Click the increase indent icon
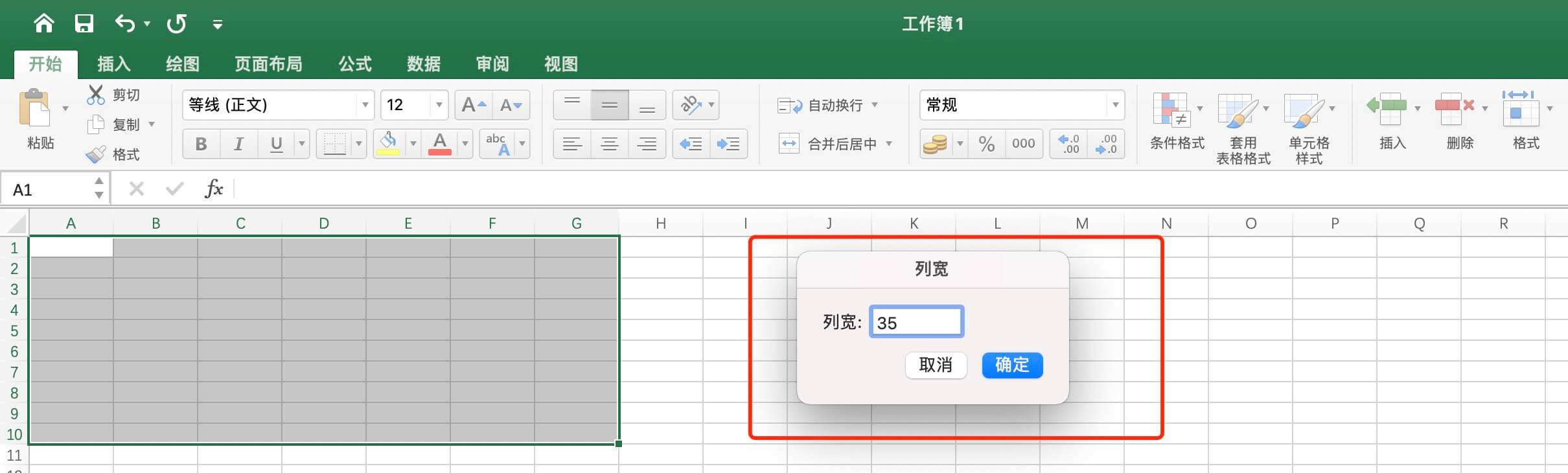 tap(728, 144)
